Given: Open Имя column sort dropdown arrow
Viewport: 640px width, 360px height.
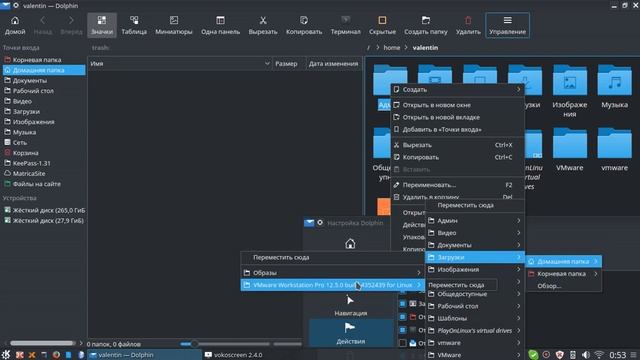Looking at the screenshot, I should coord(267,64).
